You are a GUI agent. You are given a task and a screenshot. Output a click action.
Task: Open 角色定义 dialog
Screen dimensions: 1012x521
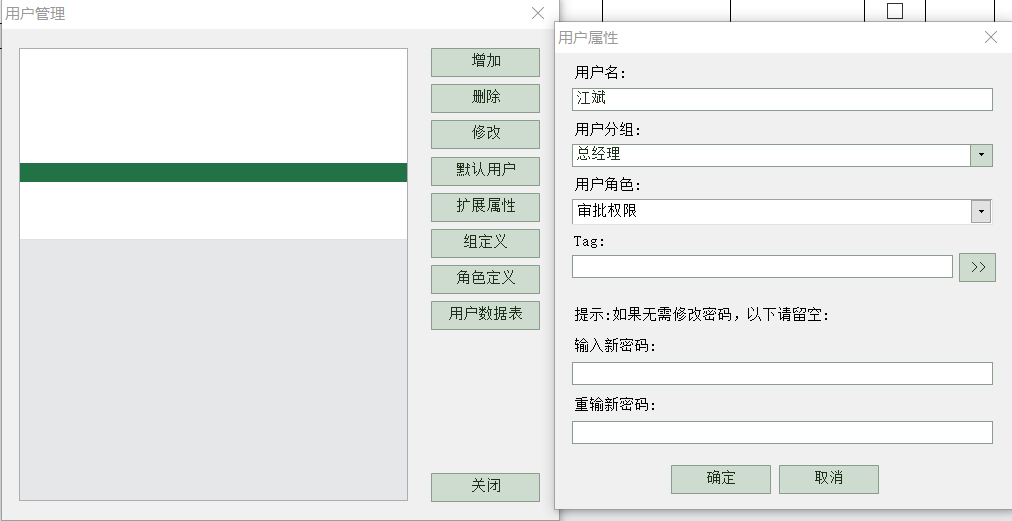click(485, 279)
